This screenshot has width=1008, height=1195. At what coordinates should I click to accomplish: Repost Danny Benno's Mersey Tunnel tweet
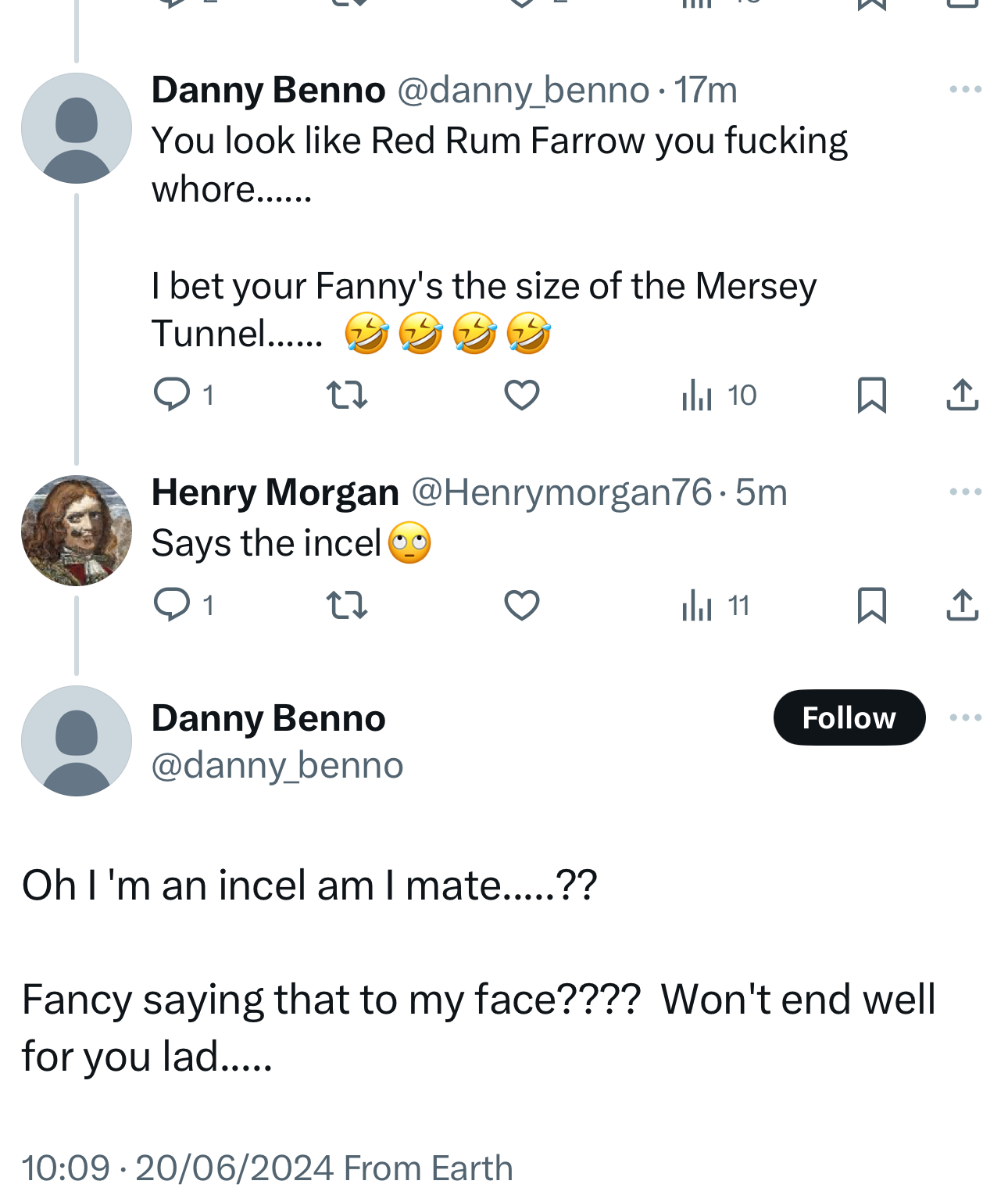click(346, 395)
